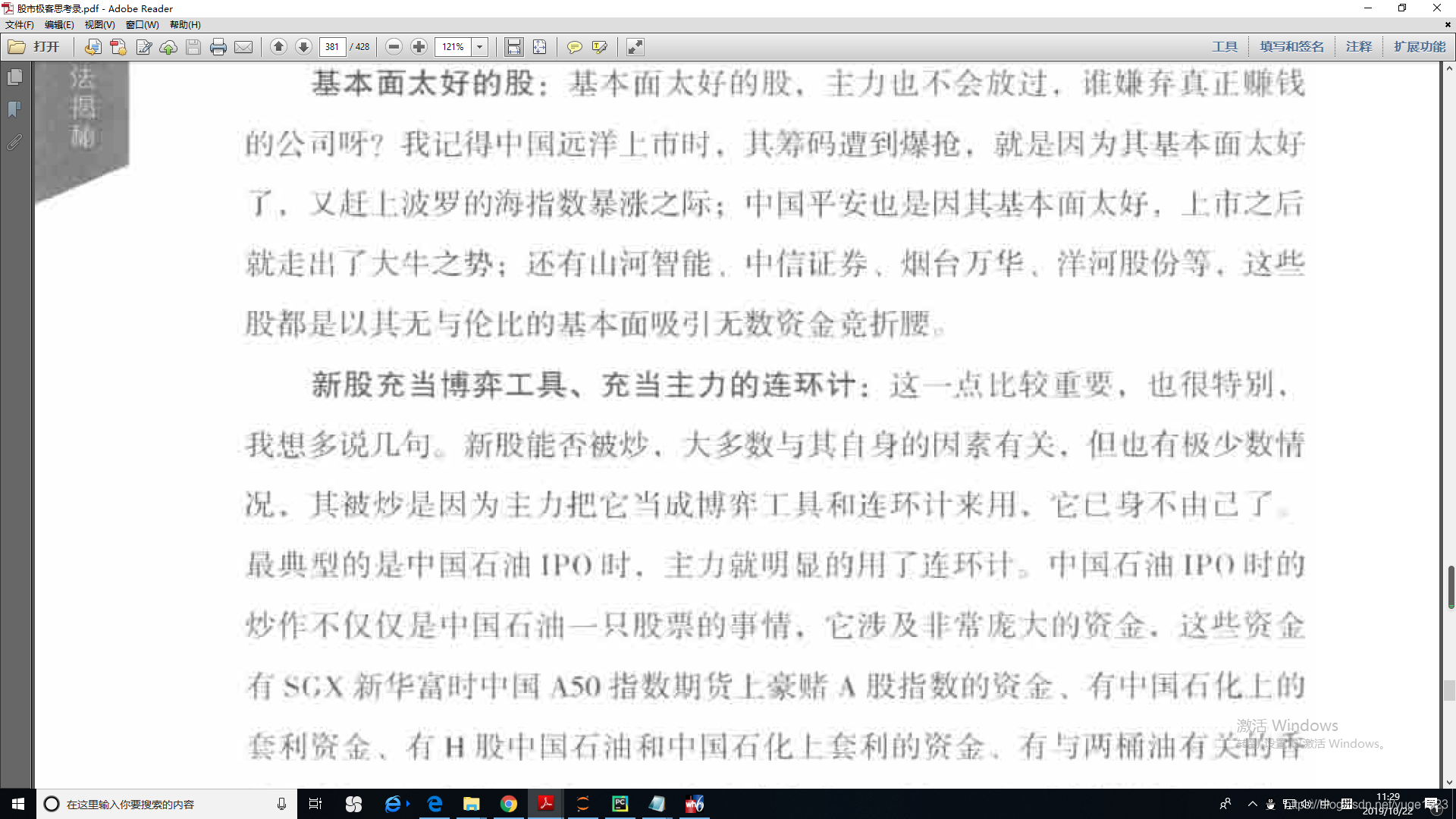1456x819 pixels.
Task: Open the 编辑(E) menu
Action: pos(59,25)
